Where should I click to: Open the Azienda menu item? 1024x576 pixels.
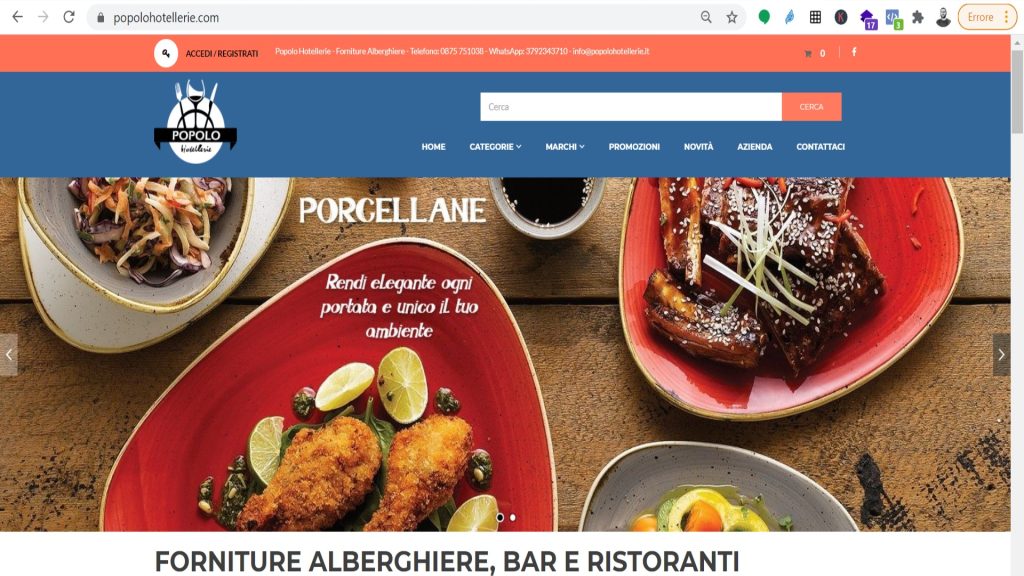(754, 147)
